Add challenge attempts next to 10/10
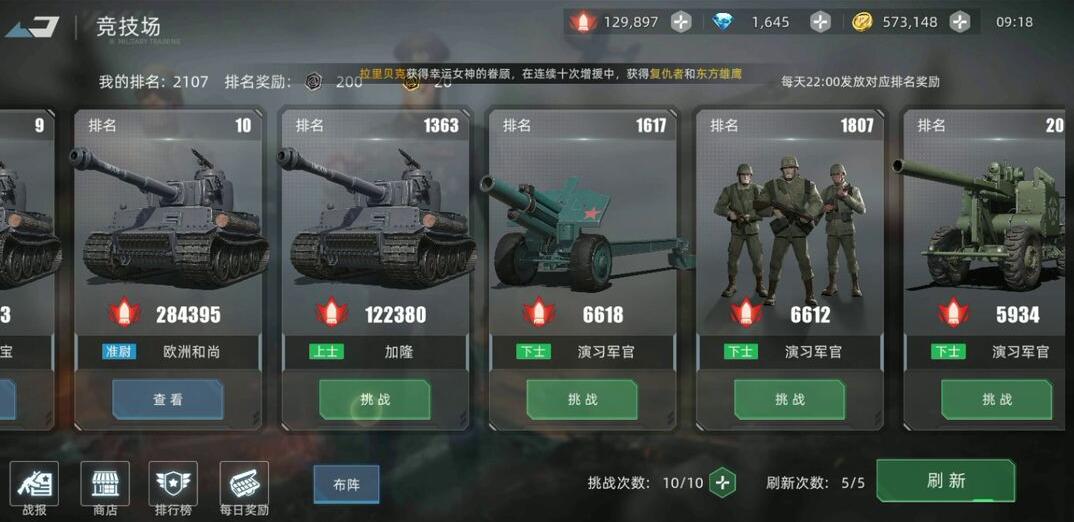Image resolution: width=1074 pixels, height=522 pixels. 722,483
